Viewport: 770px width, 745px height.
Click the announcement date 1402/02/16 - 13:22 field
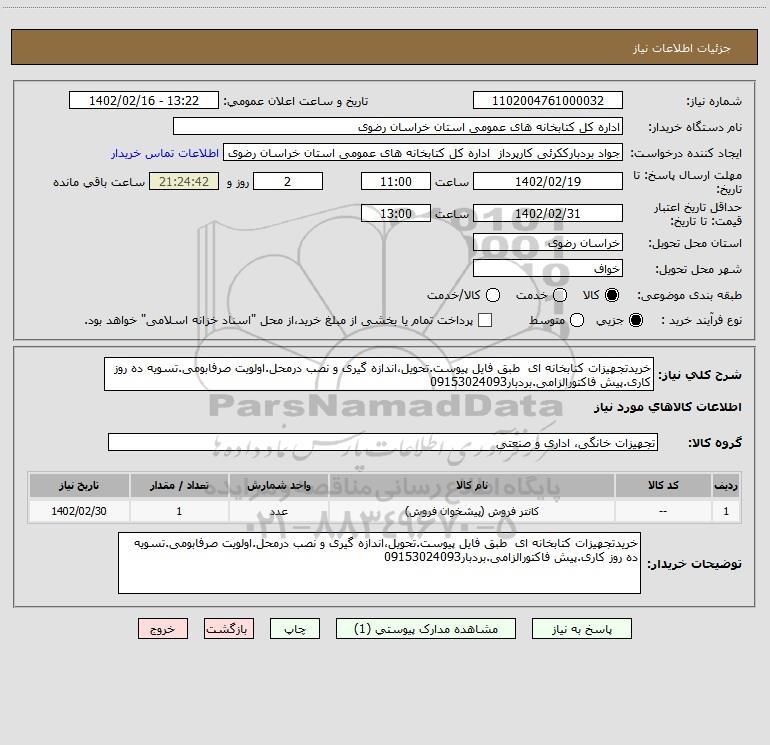click(x=144, y=100)
